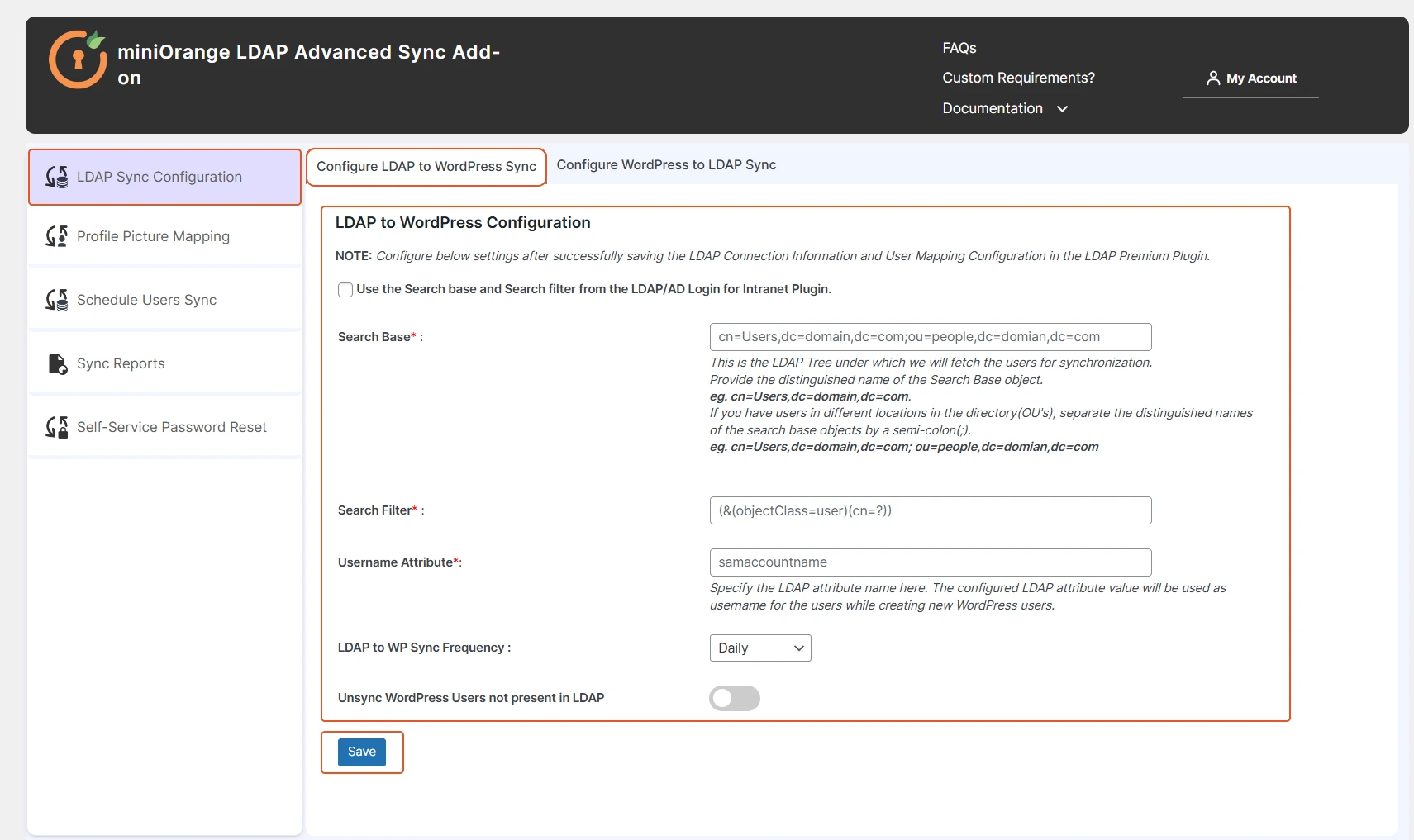
Task: Click the Sync Reports document icon
Action: click(x=57, y=363)
